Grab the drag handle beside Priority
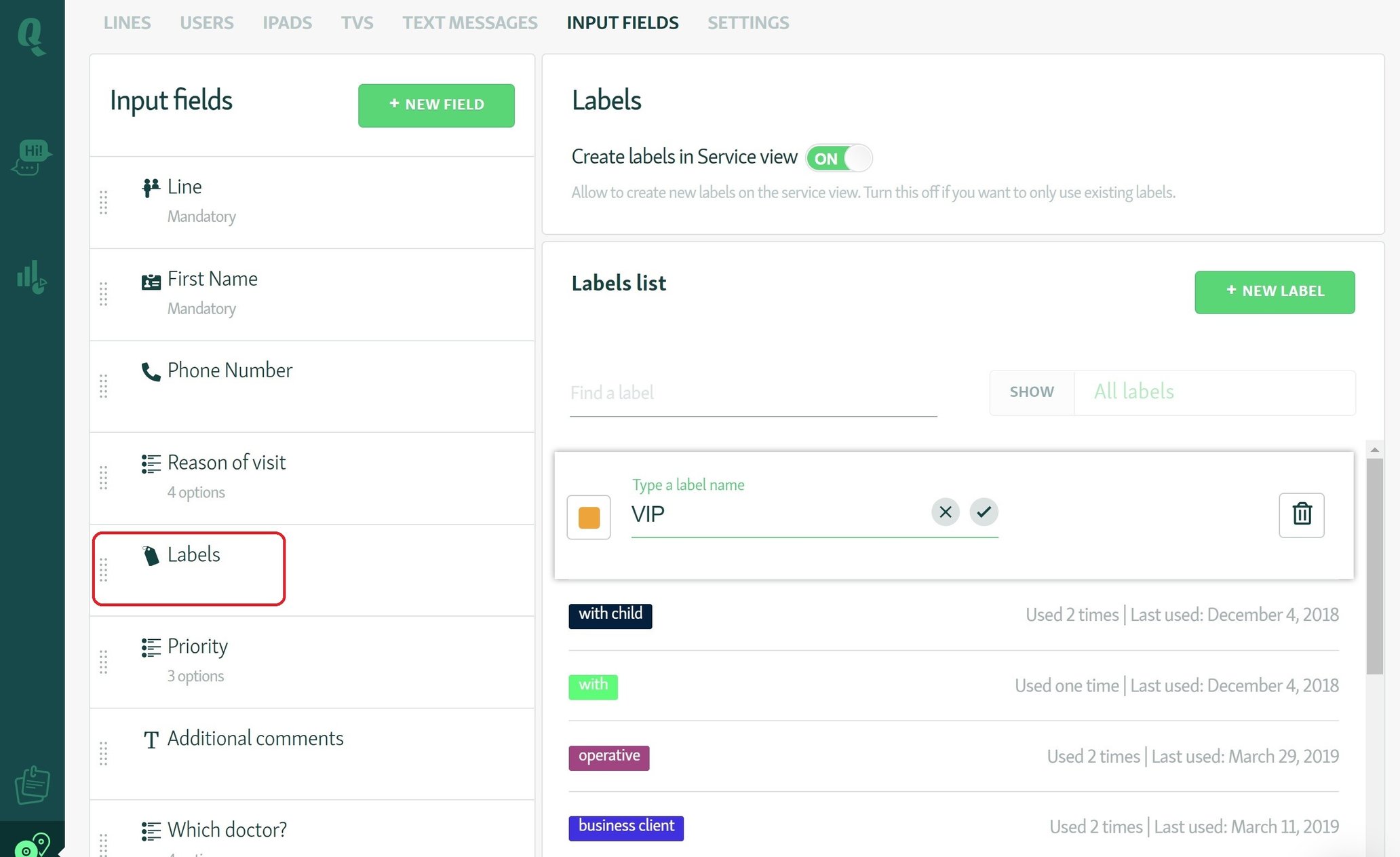The height and width of the screenshot is (857, 1400). 104,662
